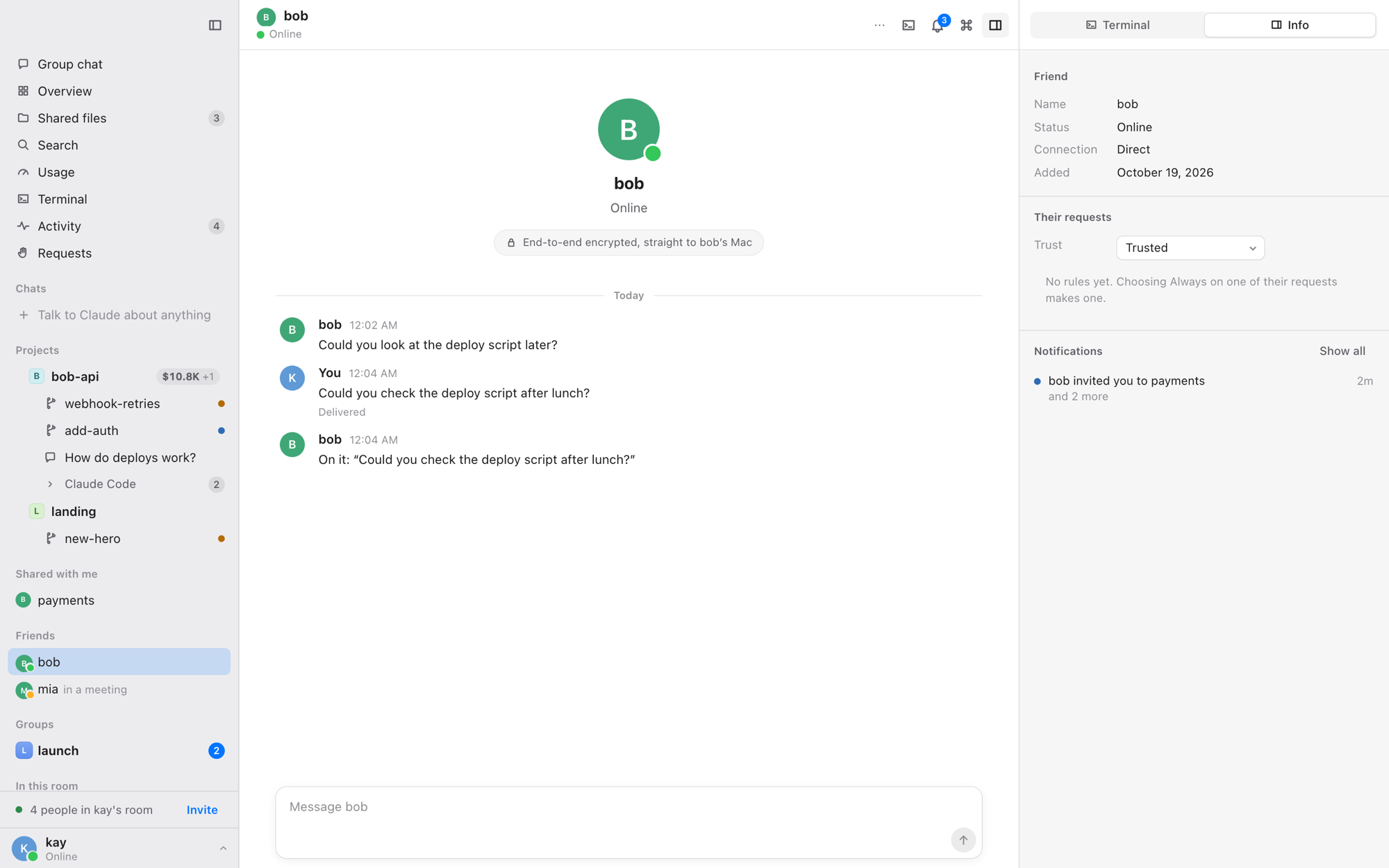Click kay's avatar in the account footer

click(24, 849)
